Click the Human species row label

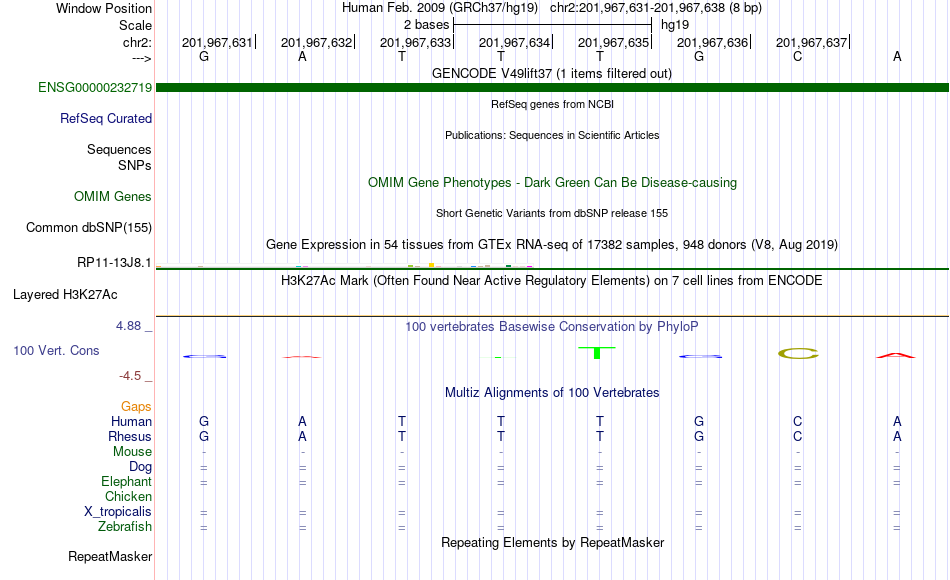click(x=131, y=421)
